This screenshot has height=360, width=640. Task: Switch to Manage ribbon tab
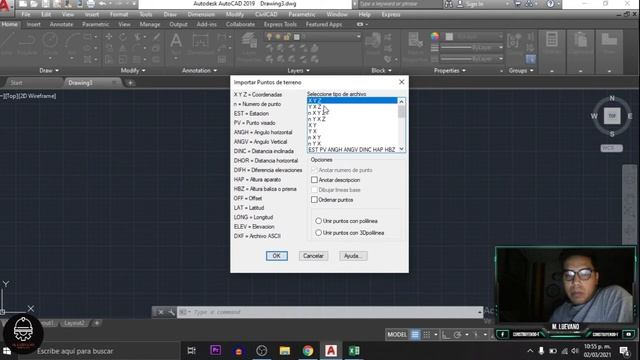[x=150, y=24]
